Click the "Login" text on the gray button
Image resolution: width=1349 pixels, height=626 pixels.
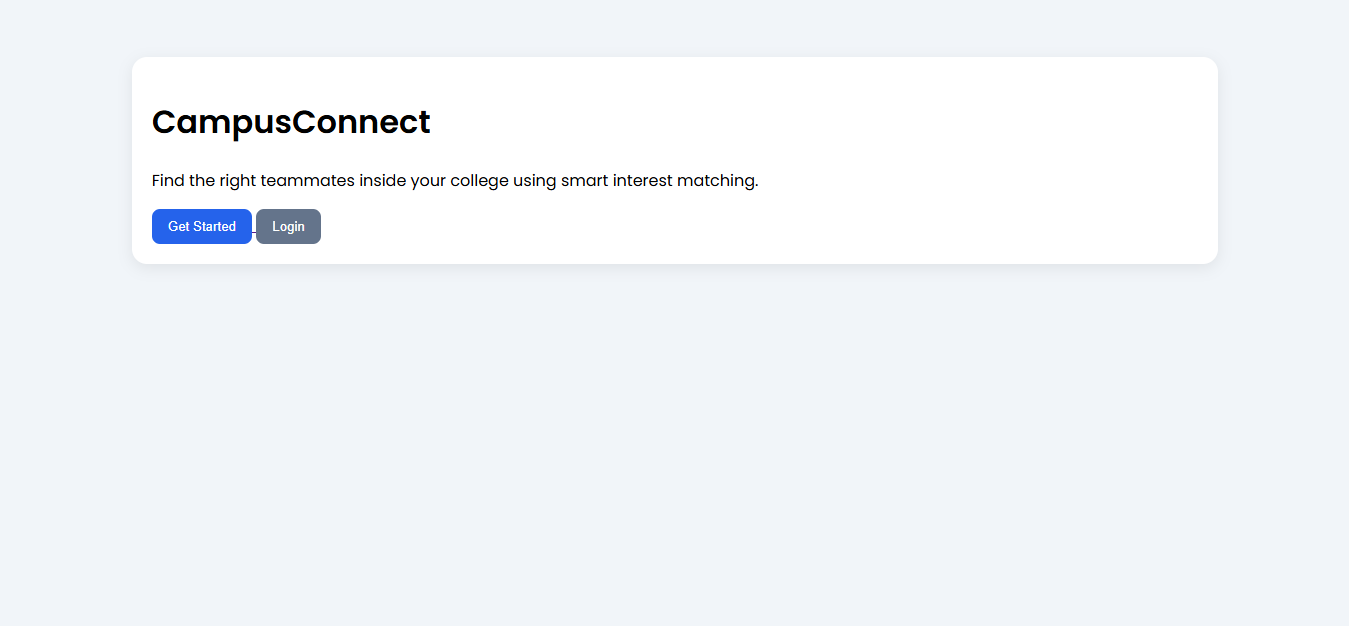(x=288, y=227)
